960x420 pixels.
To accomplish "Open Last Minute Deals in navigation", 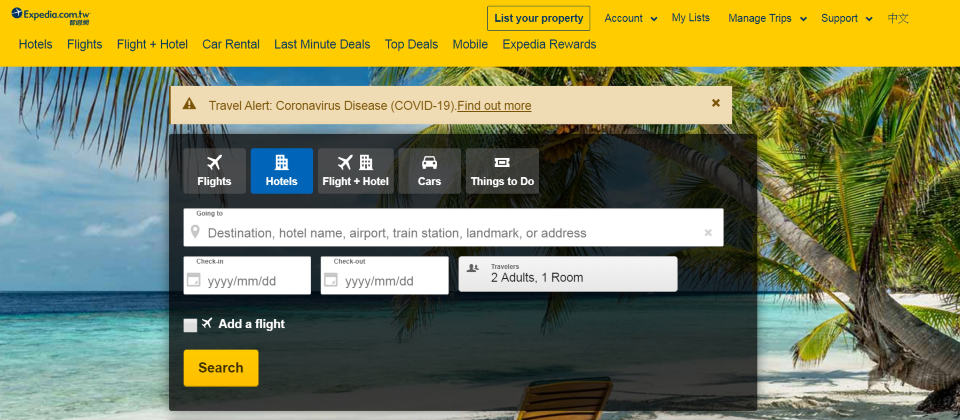I will pyautogui.click(x=322, y=44).
